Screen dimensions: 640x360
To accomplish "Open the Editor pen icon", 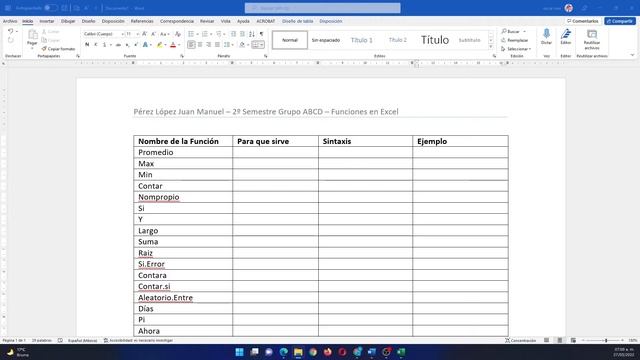I will point(566,34).
